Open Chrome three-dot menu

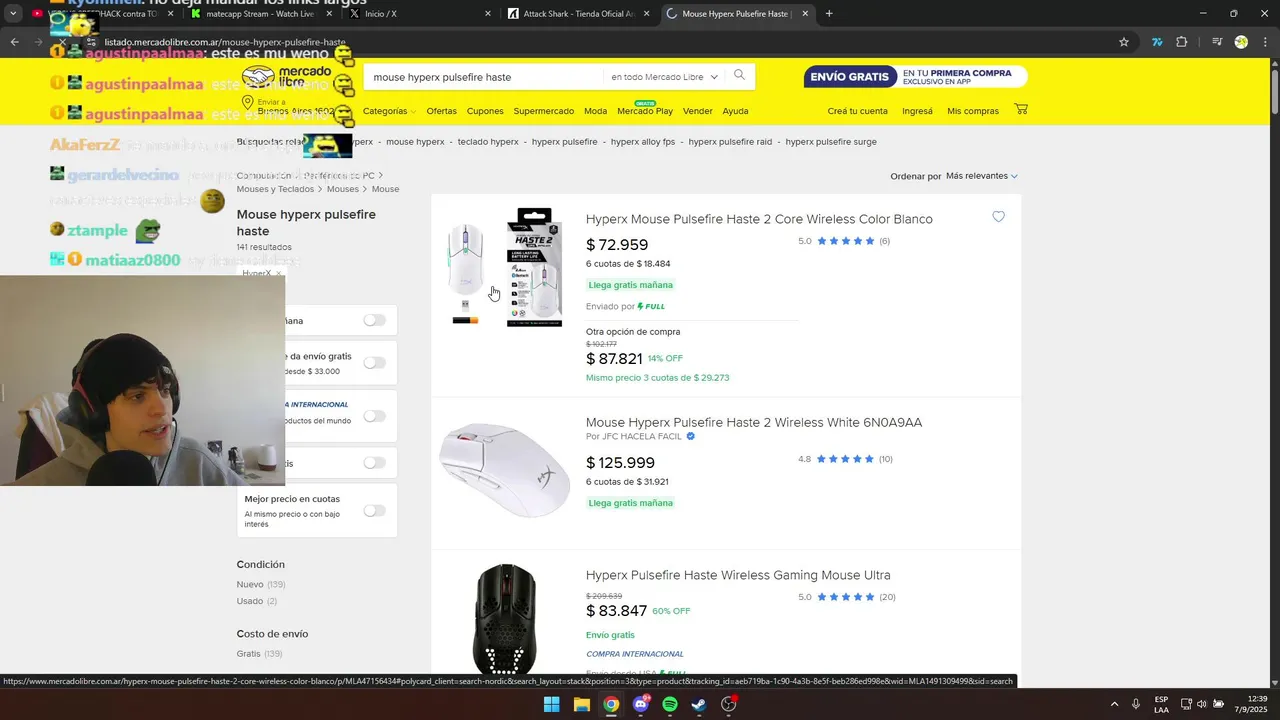(x=1265, y=42)
